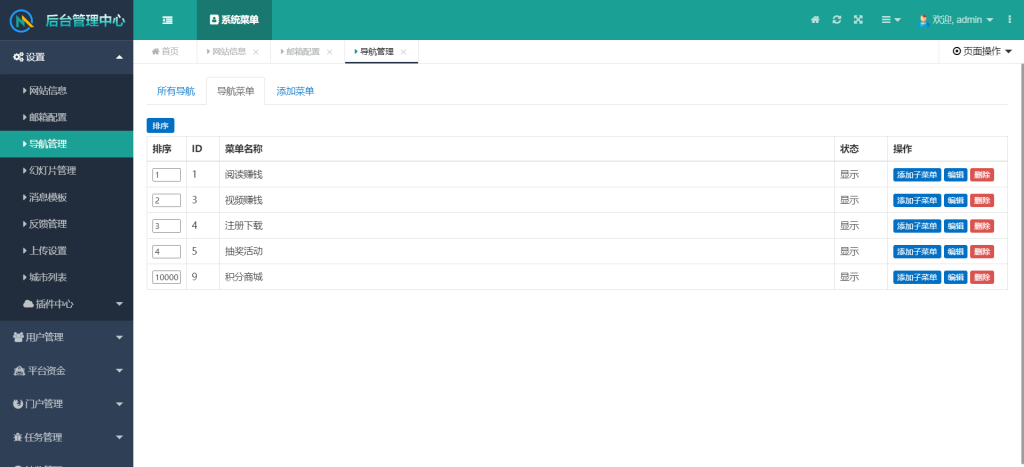1024x467 pixels.
Task: Expand the 插件中心 submenu
Action: 119,304
